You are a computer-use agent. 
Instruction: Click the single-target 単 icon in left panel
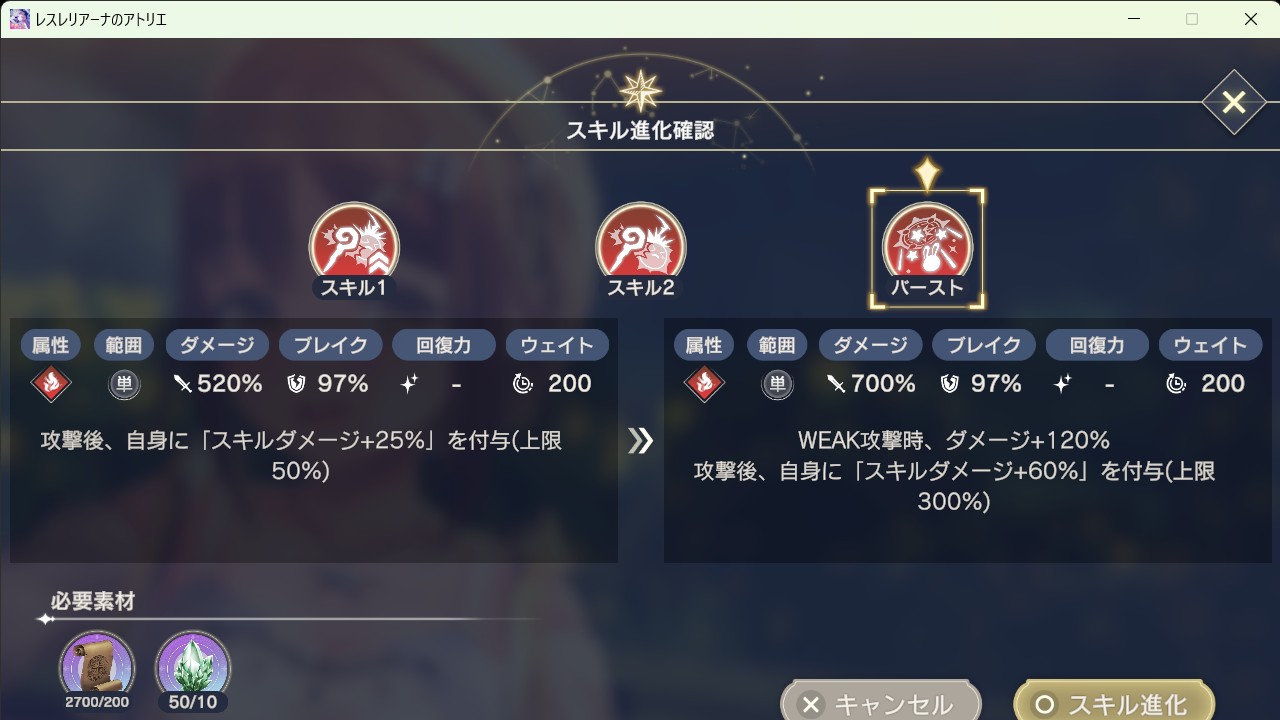click(124, 384)
